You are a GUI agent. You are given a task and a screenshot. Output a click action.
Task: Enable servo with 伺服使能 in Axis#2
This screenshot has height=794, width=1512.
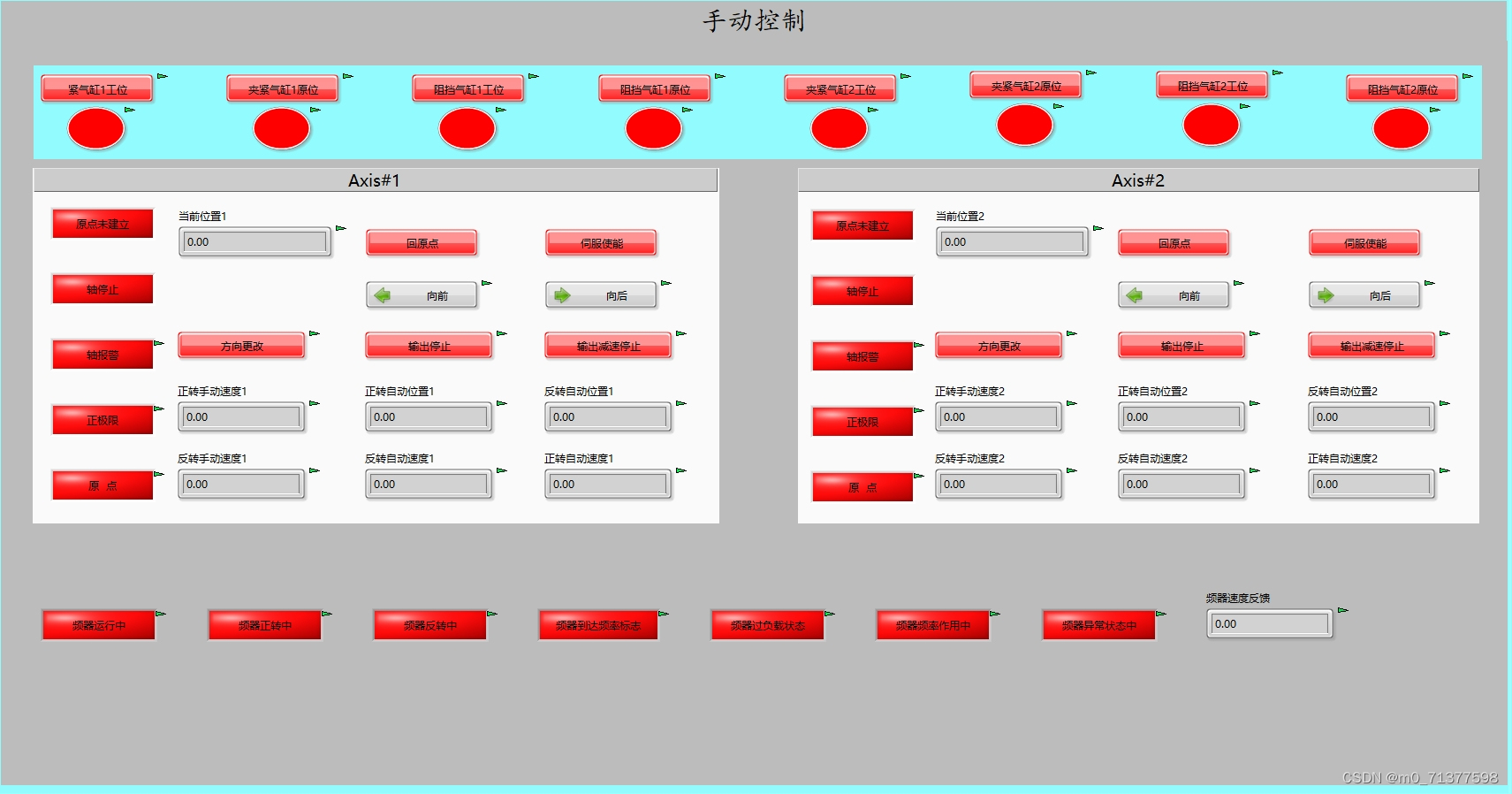pyautogui.click(x=1365, y=243)
